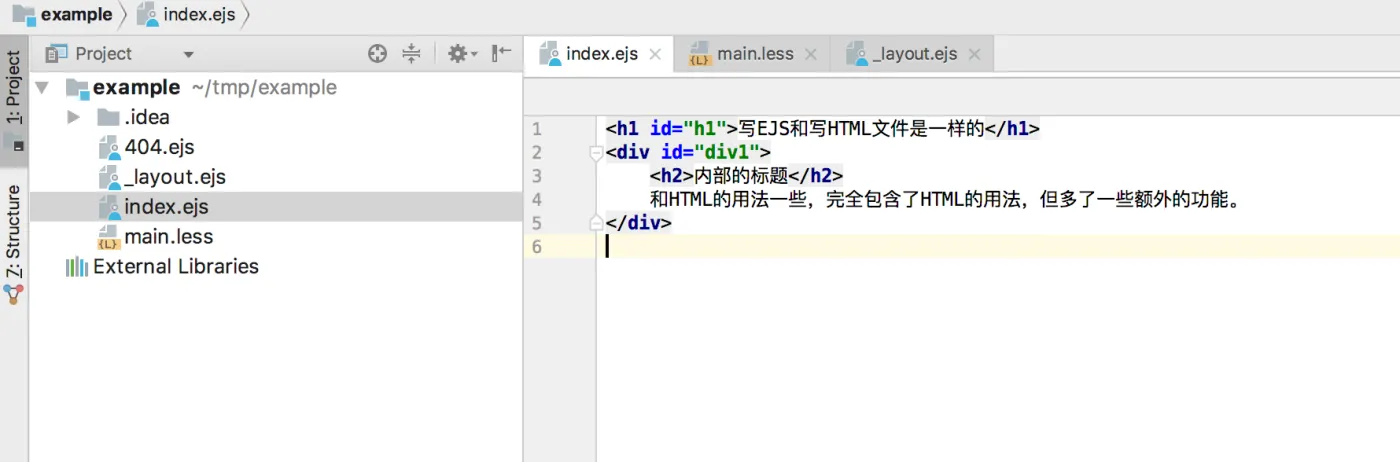Click the collapse all icon in Project panel
Screen dimensions: 1400x462
[x=411, y=54]
